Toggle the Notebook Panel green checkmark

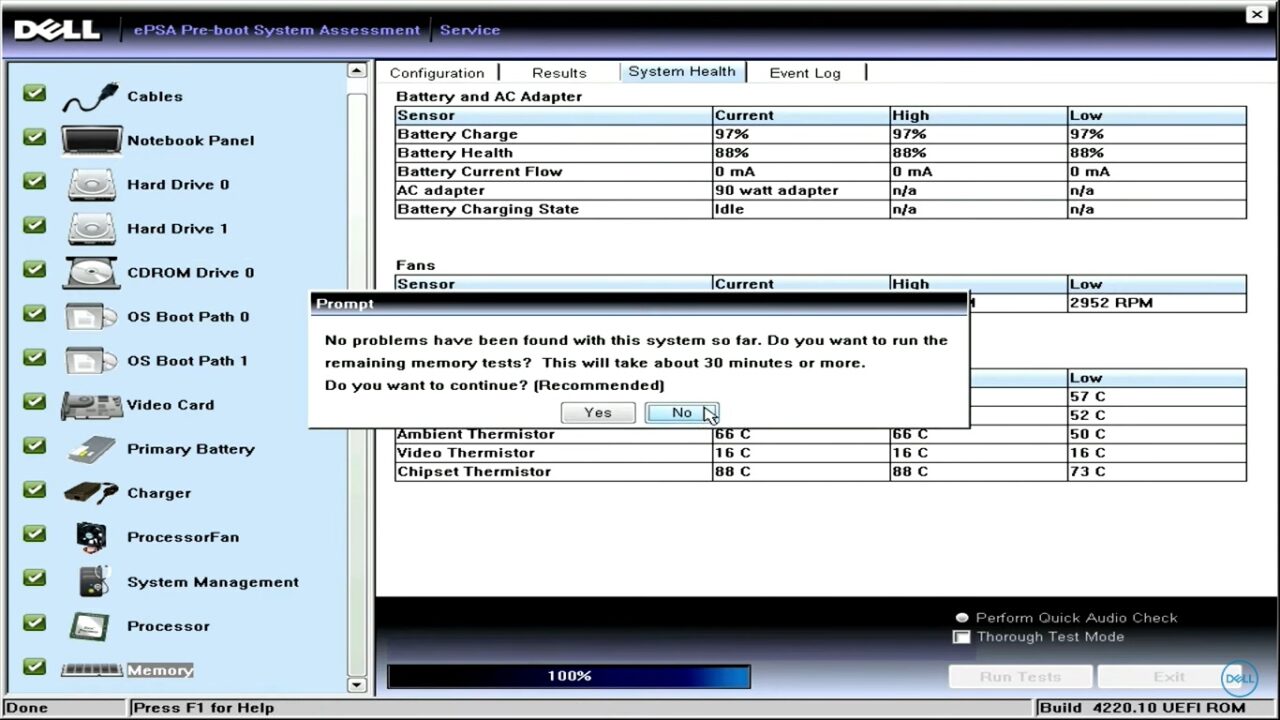click(35, 137)
